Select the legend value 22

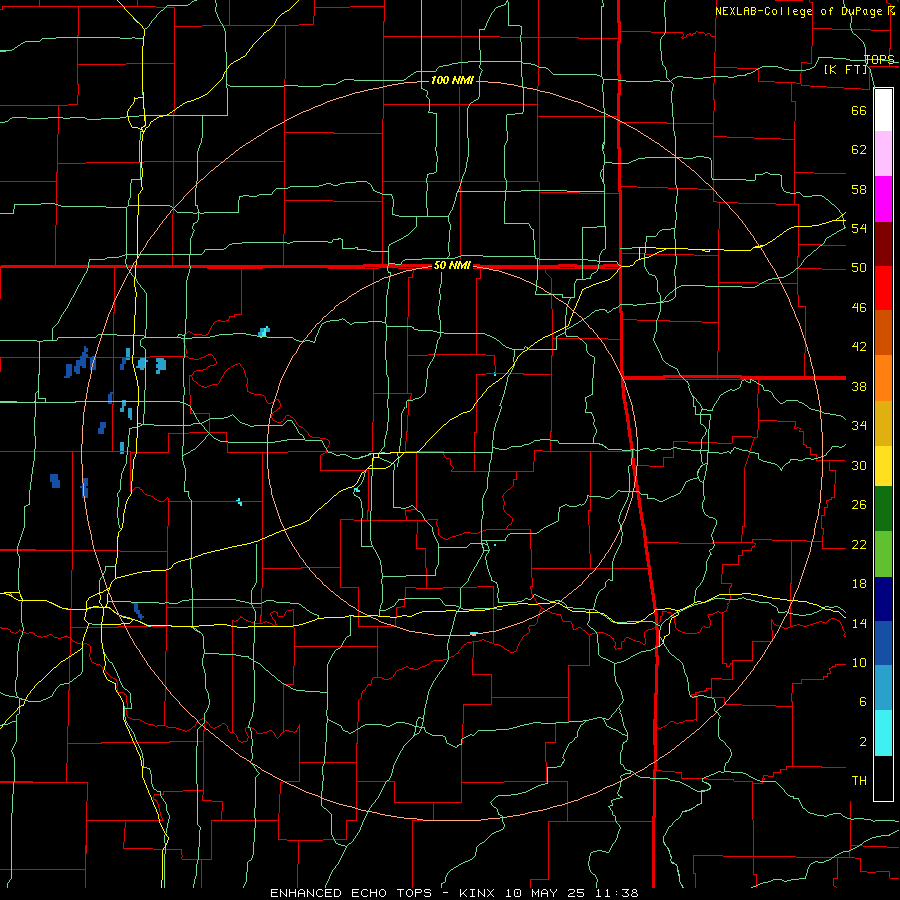pyautogui.click(x=859, y=544)
